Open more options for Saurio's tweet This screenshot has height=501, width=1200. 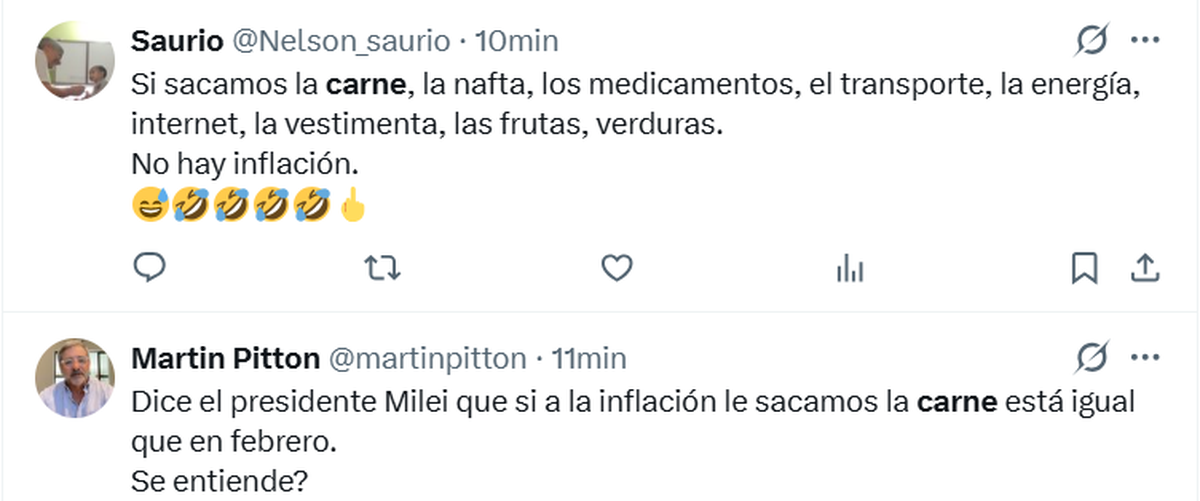1144,41
